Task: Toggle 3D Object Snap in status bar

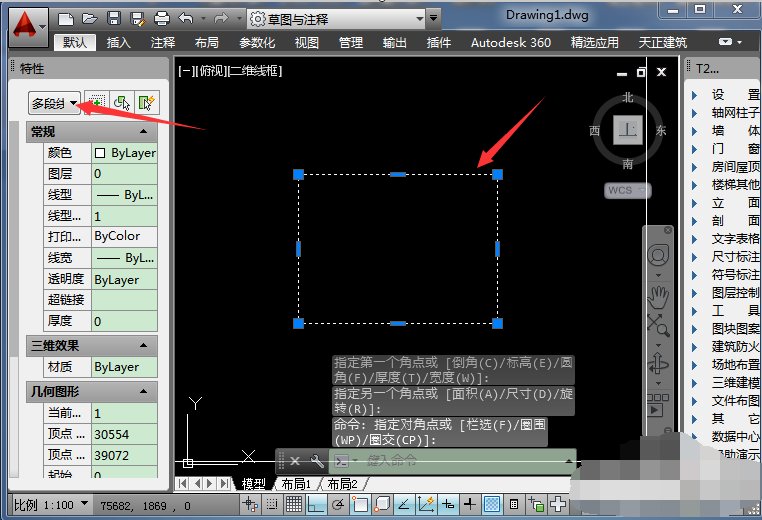Action: (x=382, y=504)
